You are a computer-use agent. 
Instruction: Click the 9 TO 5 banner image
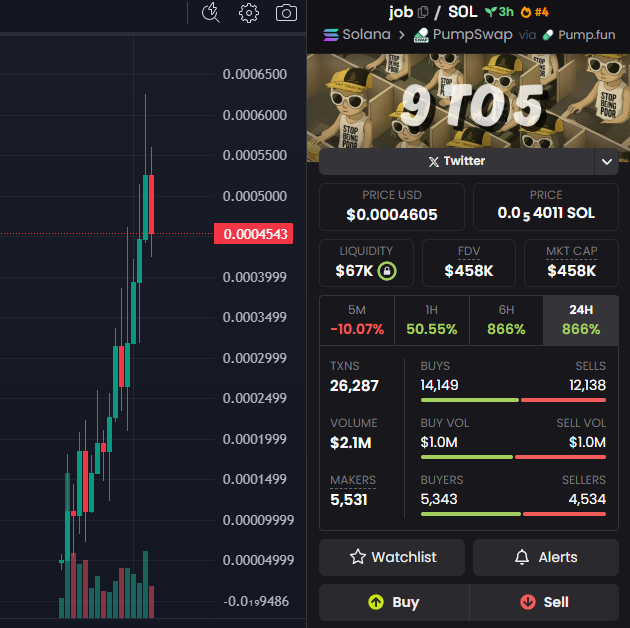pyautogui.click(x=468, y=101)
